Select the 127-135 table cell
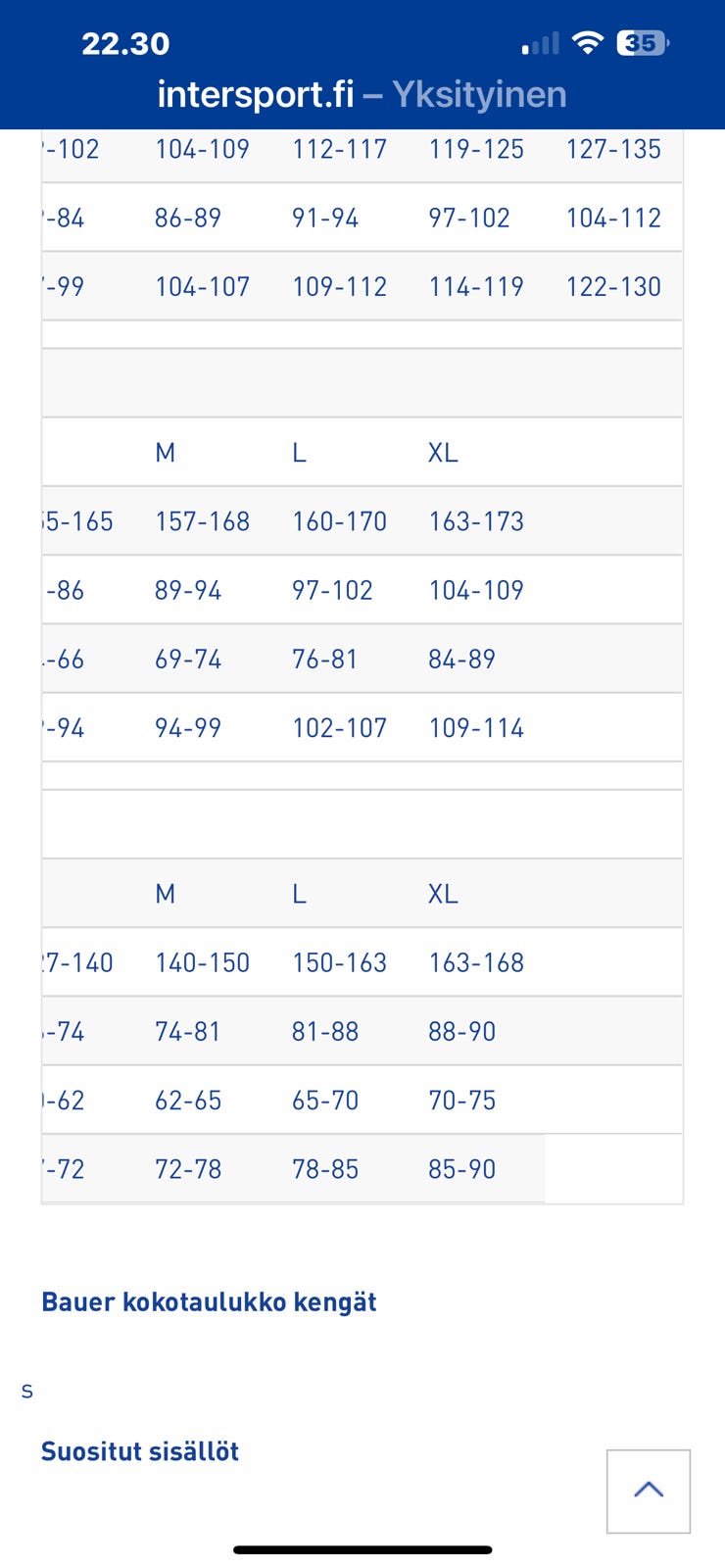 [613, 149]
